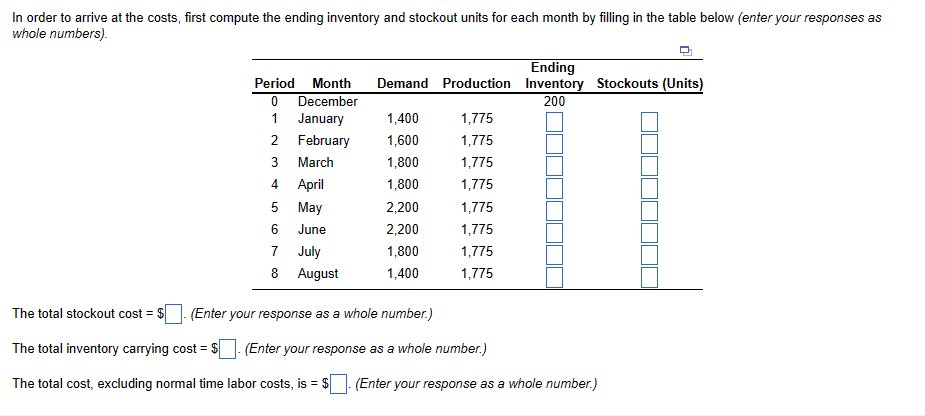This screenshot has height=416, width=925.
Task: Select January Stockouts input box
Action: click(x=650, y=122)
